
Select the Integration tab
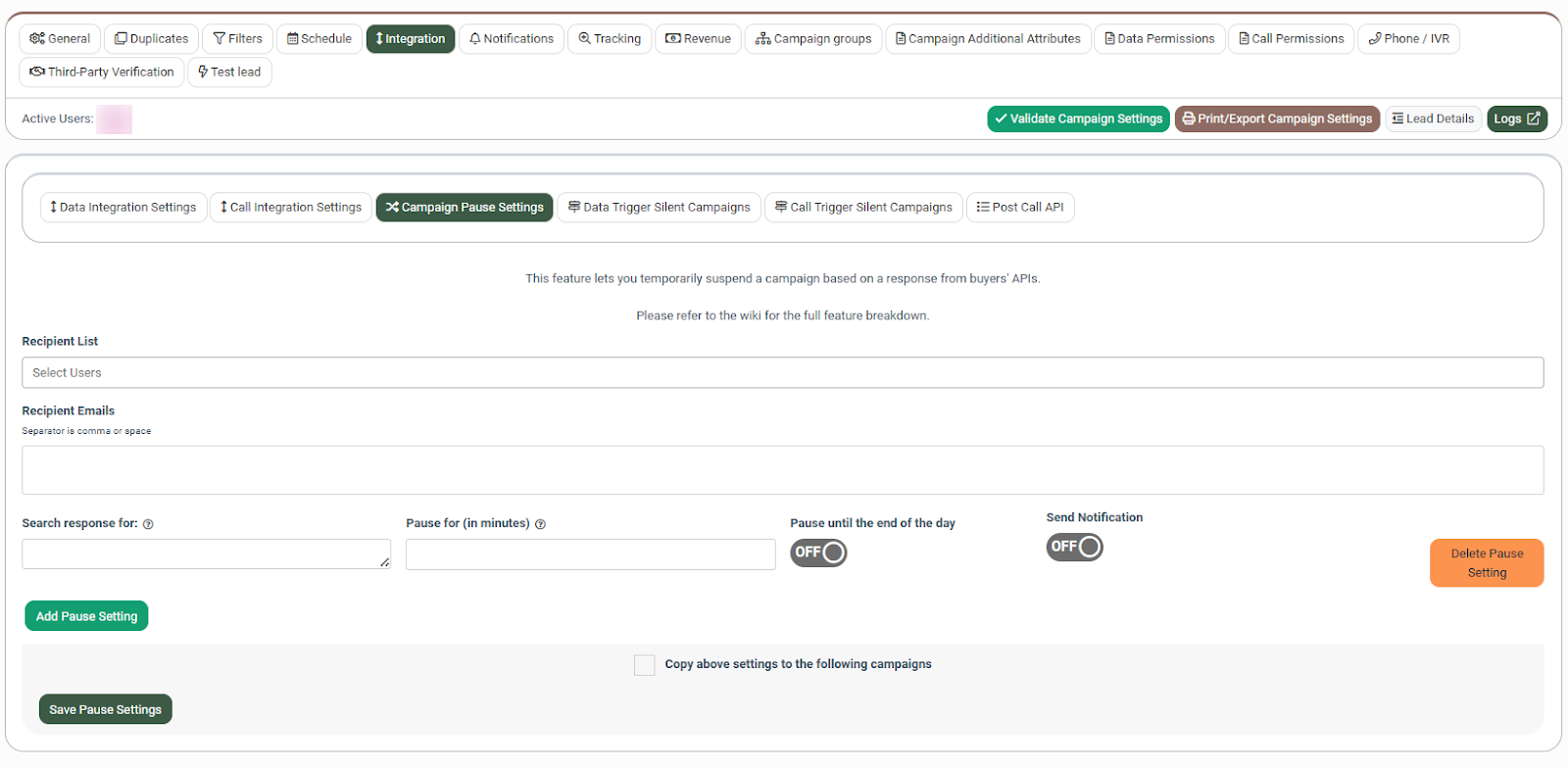411,39
